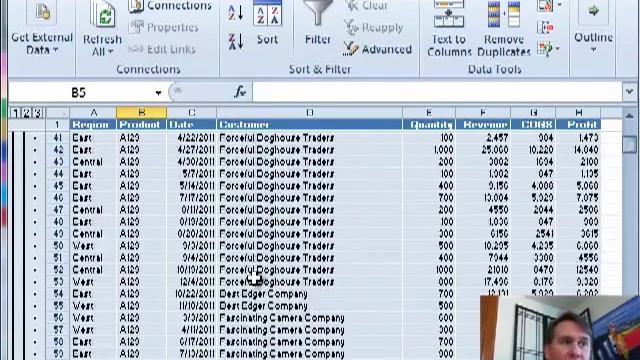Expand the formula bar
640x360 pixels.
(629, 92)
